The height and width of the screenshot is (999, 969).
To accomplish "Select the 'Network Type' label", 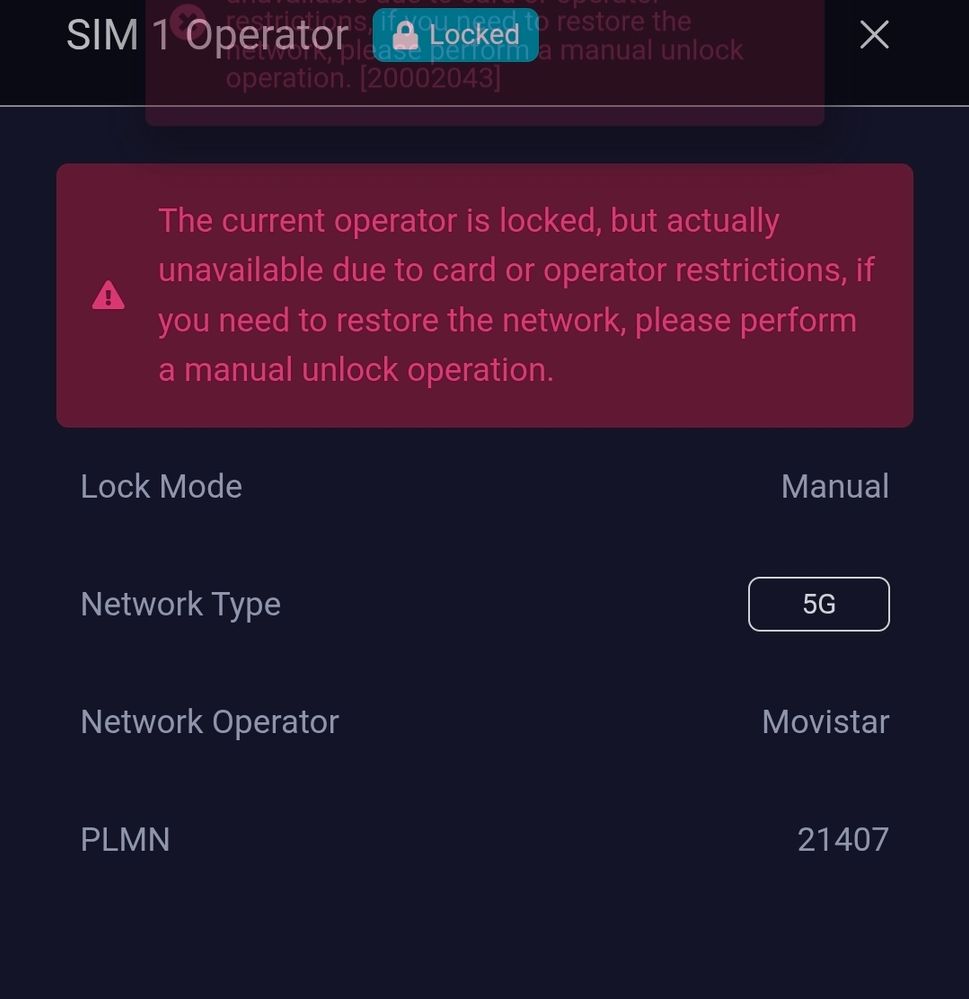I will tap(180, 604).
